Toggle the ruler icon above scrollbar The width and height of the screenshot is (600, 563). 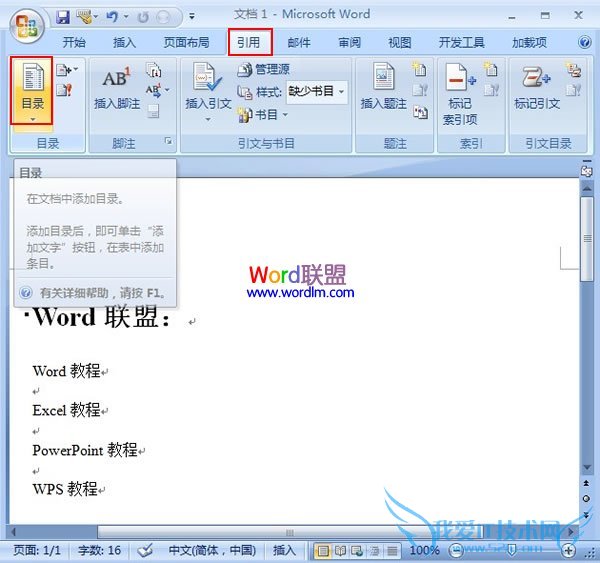click(586, 170)
